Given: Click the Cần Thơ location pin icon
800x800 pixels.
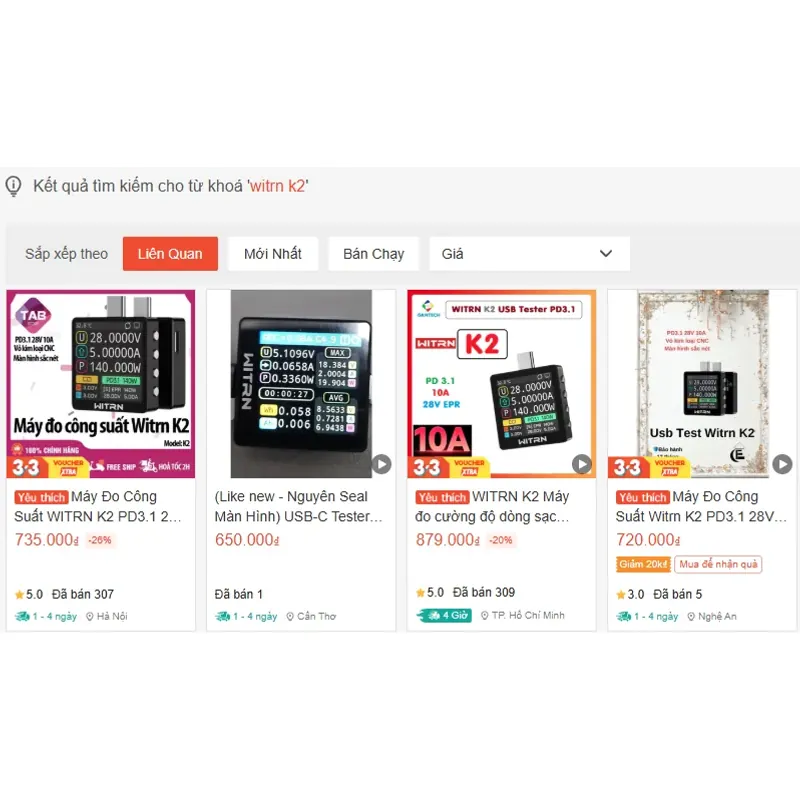Looking at the screenshot, I should pyautogui.click(x=290, y=616).
